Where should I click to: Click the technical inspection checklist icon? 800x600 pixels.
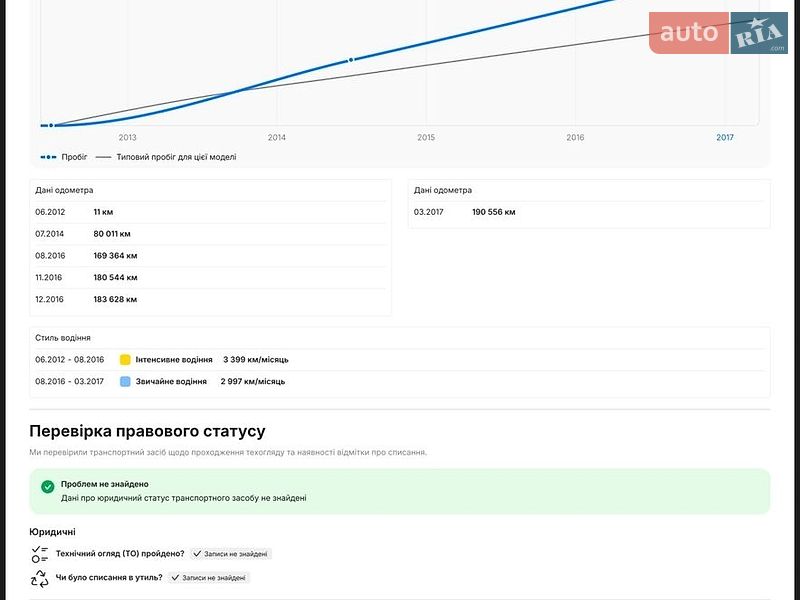[x=40, y=554]
